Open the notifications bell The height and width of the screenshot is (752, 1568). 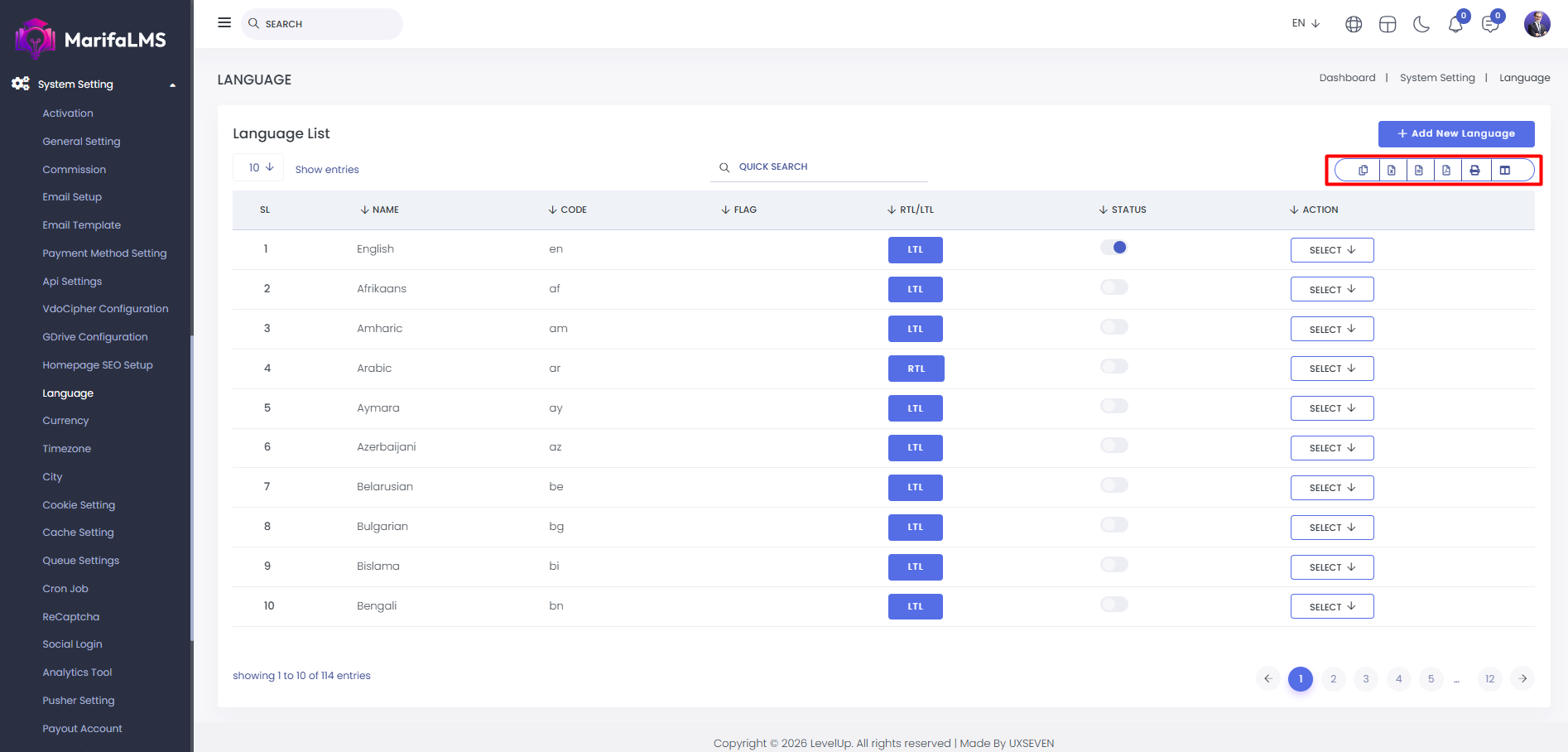pyautogui.click(x=1455, y=24)
